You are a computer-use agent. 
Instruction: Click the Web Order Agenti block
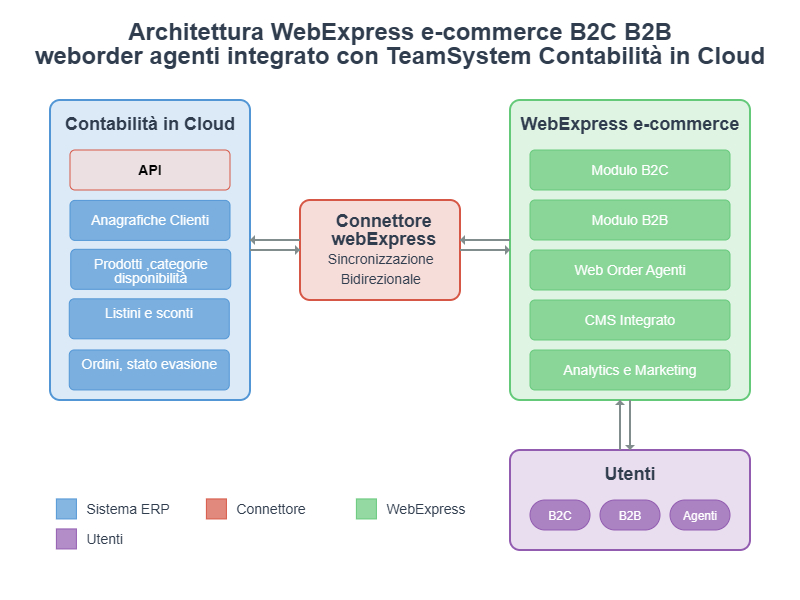(x=630, y=270)
